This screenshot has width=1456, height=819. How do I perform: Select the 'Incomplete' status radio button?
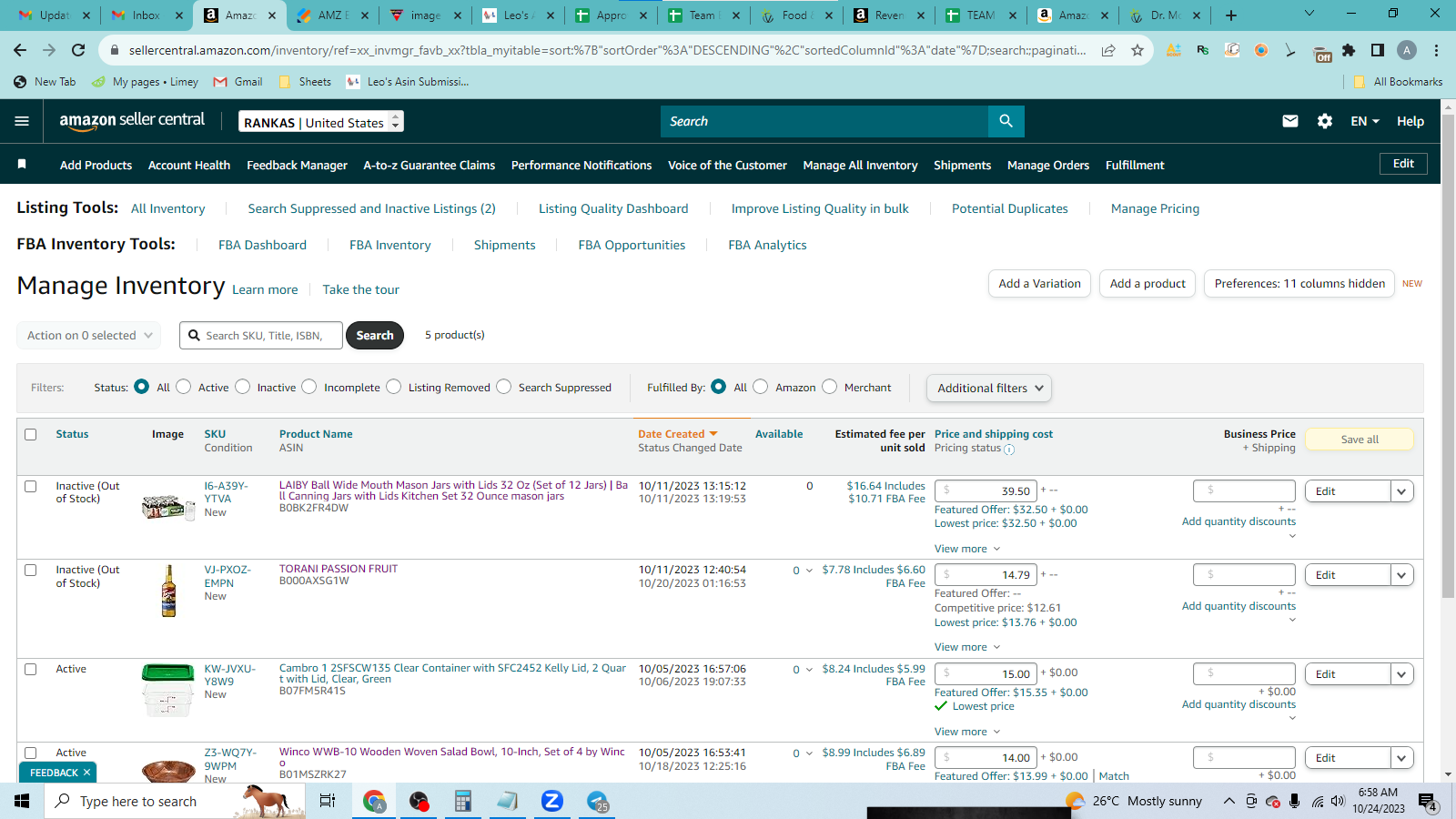[309, 387]
